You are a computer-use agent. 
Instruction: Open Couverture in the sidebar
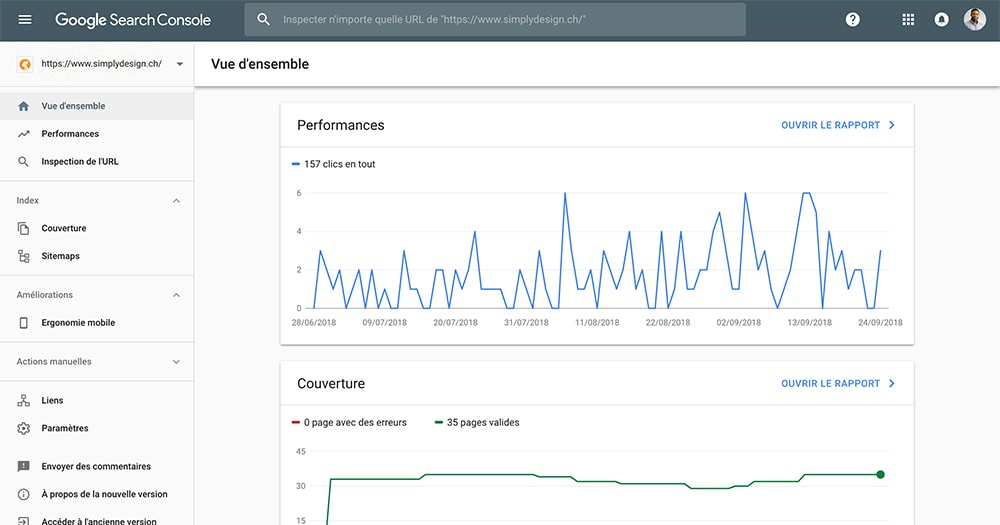[x=97, y=228]
